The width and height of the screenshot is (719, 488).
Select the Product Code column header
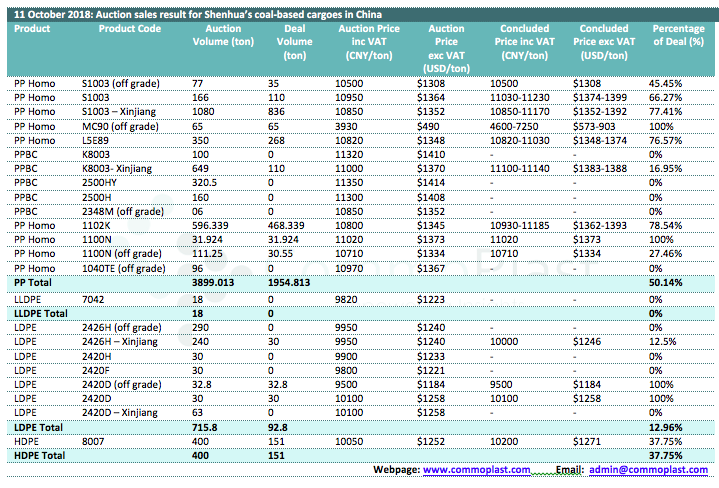coord(129,29)
